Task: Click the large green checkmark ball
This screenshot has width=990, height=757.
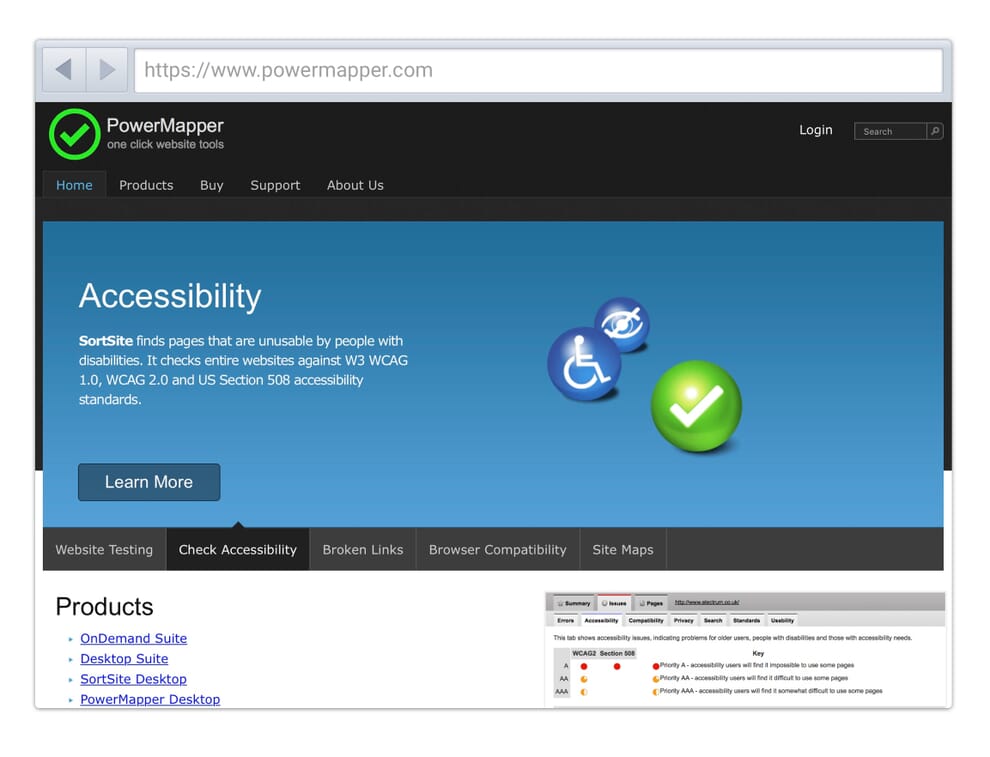Action: (696, 405)
